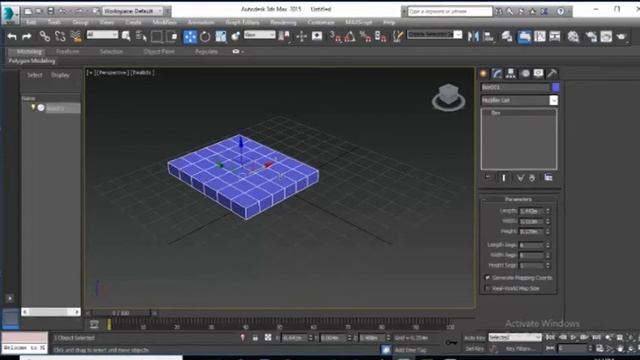
Task: Switch to the Select and Scale tool
Action: [221, 37]
